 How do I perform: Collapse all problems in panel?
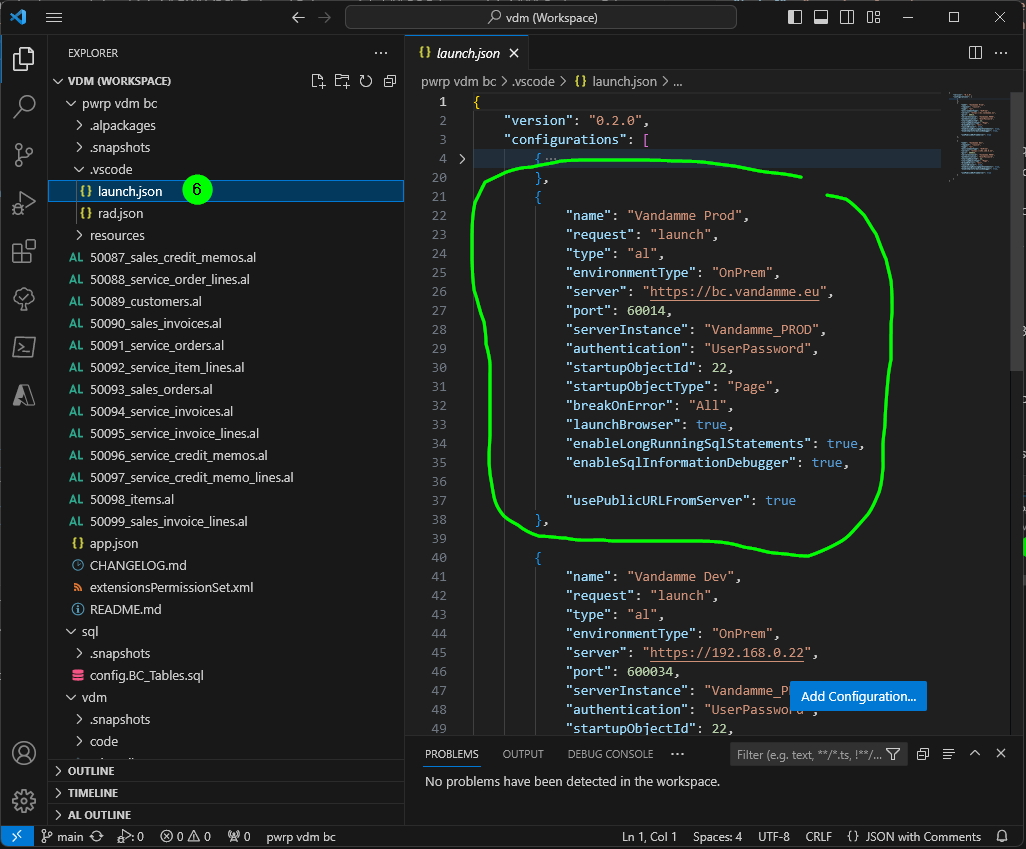923,754
